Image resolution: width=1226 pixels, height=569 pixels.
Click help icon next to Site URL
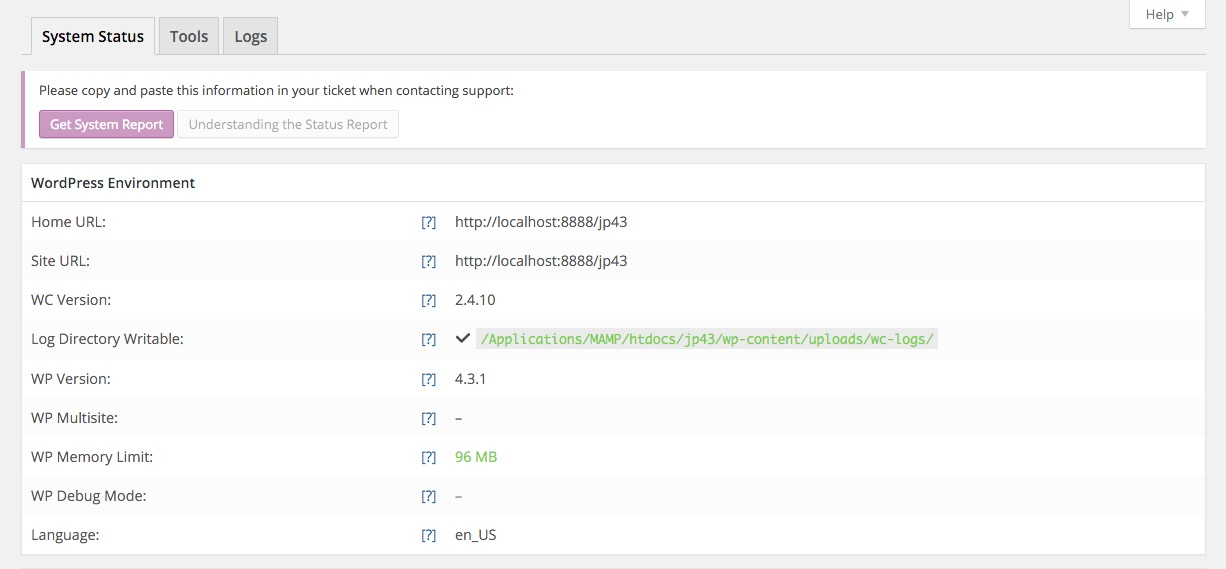tap(428, 262)
